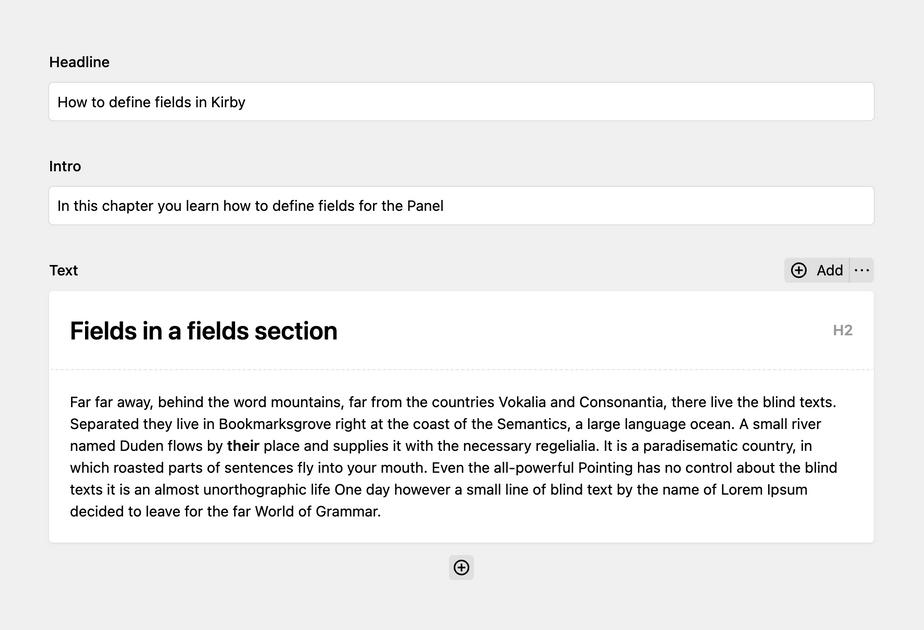Click the bold word 'their' in the paragraph
The image size is (924, 630).
[243, 446]
